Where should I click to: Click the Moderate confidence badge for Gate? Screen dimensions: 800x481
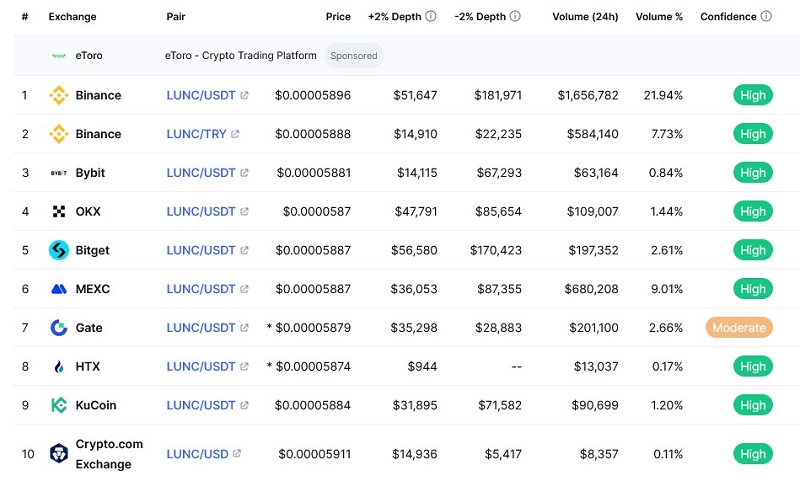[739, 327]
